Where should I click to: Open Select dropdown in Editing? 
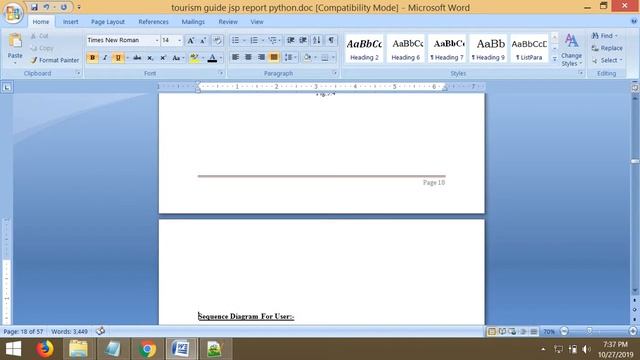pos(607,60)
